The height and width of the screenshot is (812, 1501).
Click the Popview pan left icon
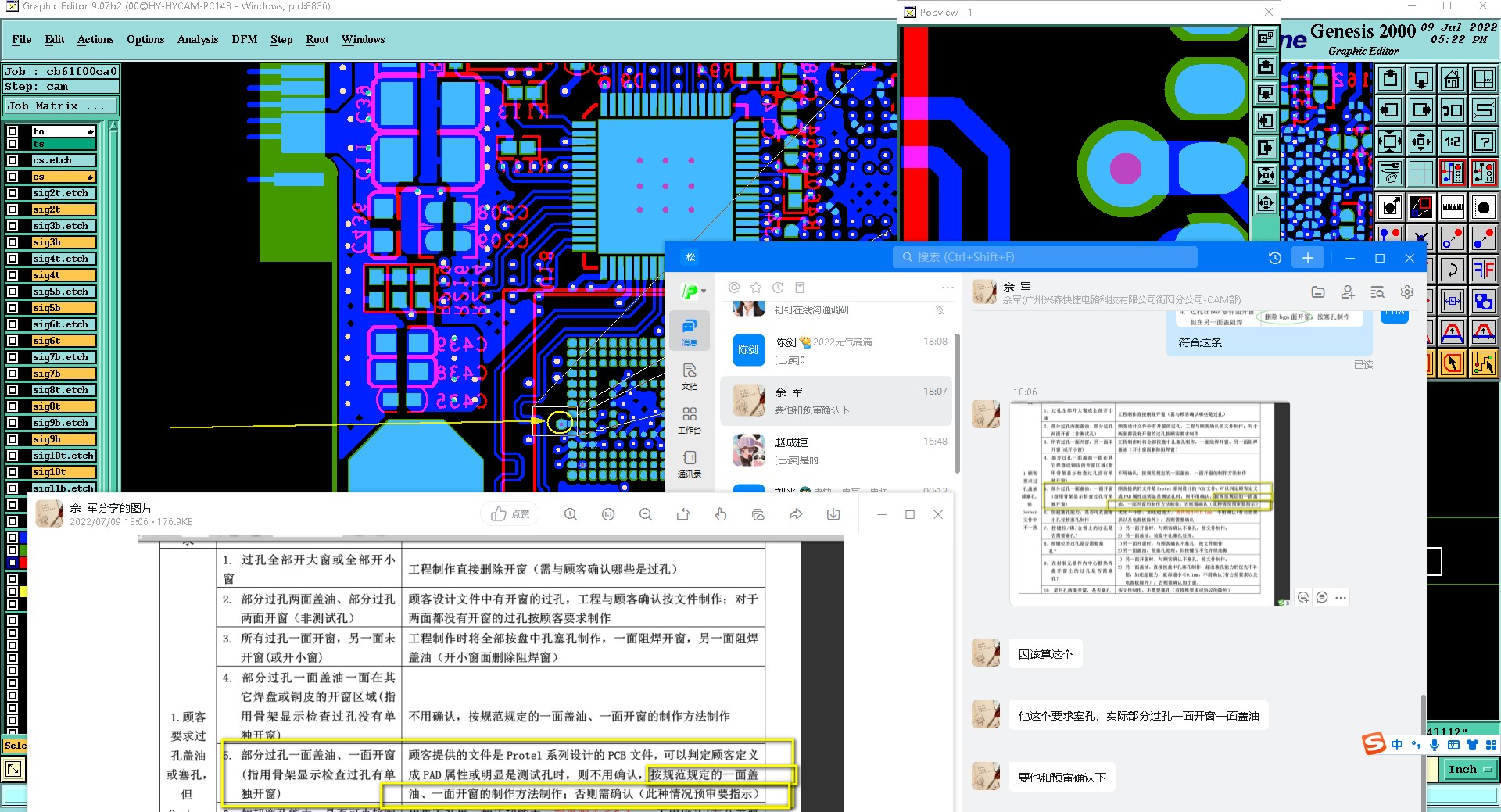[x=1266, y=121]
